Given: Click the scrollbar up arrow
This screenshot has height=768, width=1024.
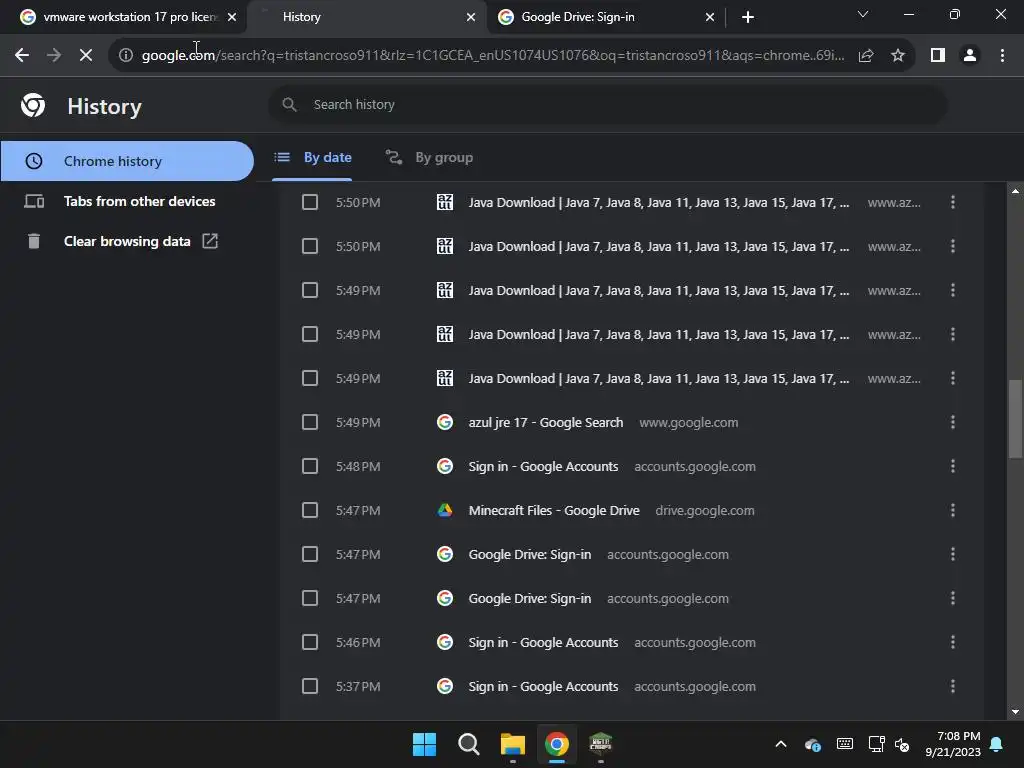Looking at the screenshot, I should pyautogui.click(x=1015, y=191).
